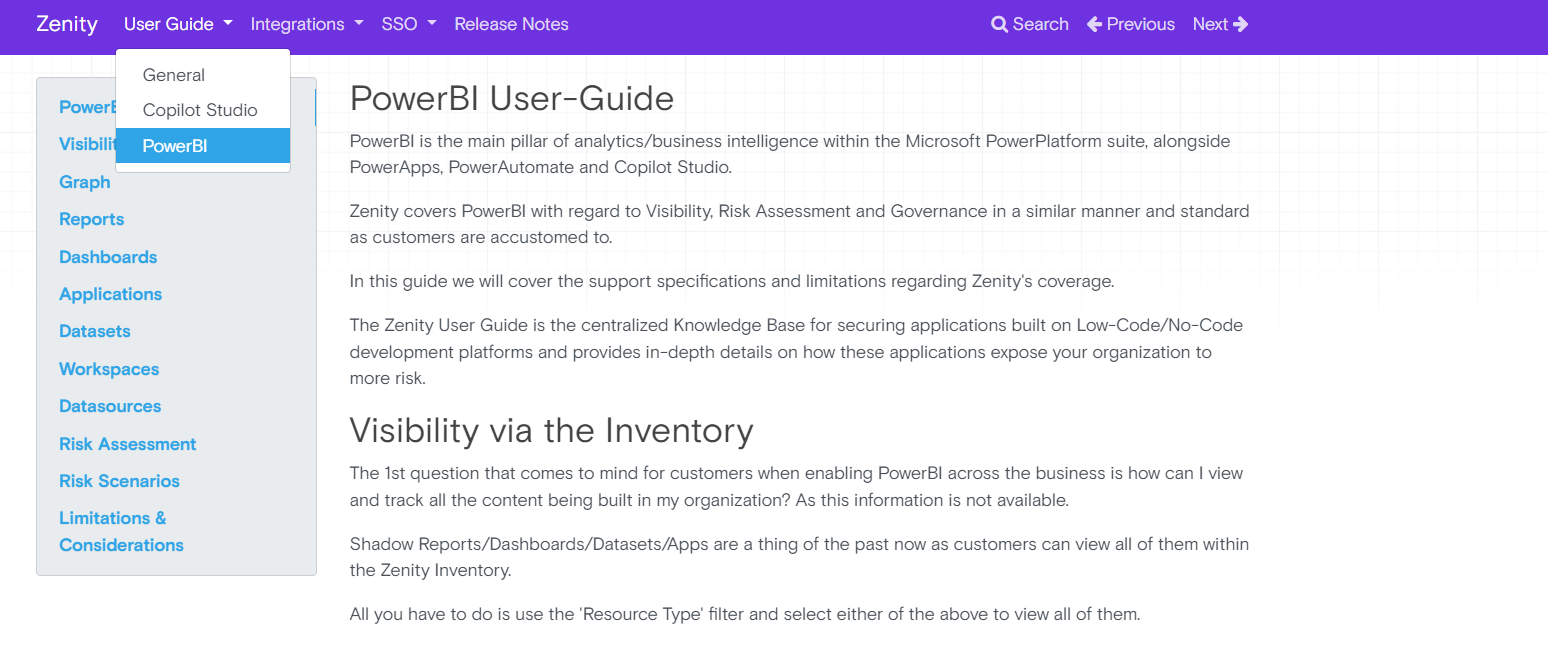Go to the Zenity home brand link
This screenshot has width=1548, height=667.
tap(67, 24)
